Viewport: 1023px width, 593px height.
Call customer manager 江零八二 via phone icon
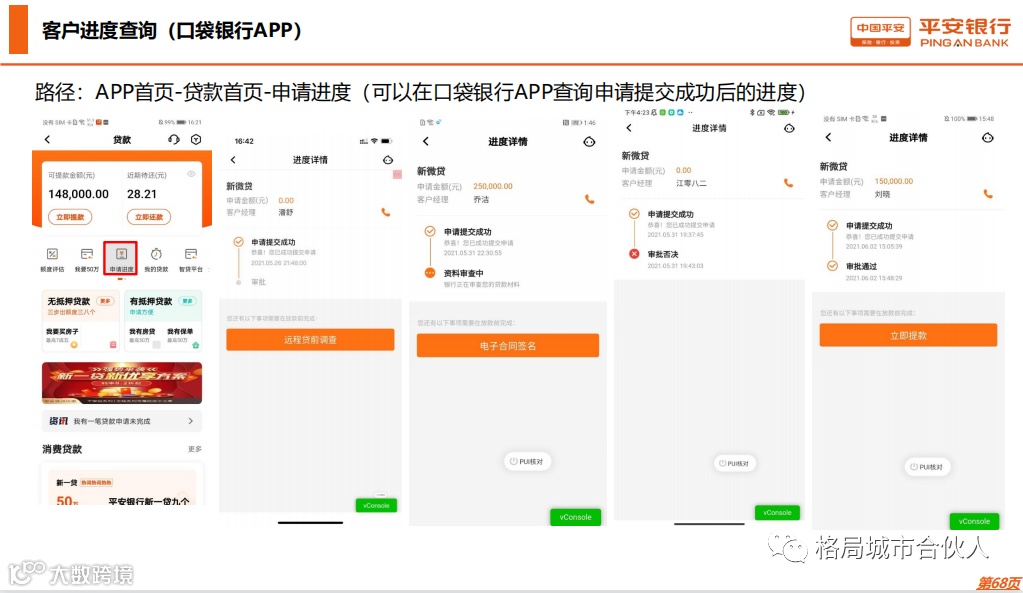point(788,183)
